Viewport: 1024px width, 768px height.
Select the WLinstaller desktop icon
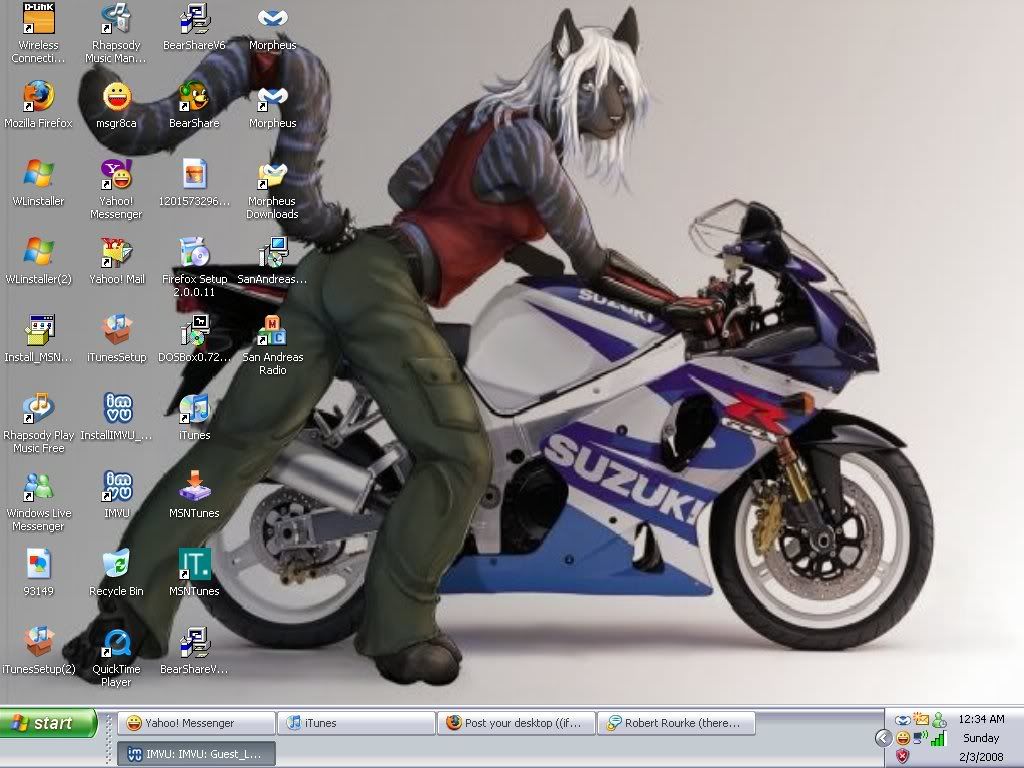(x=39, y=183)
